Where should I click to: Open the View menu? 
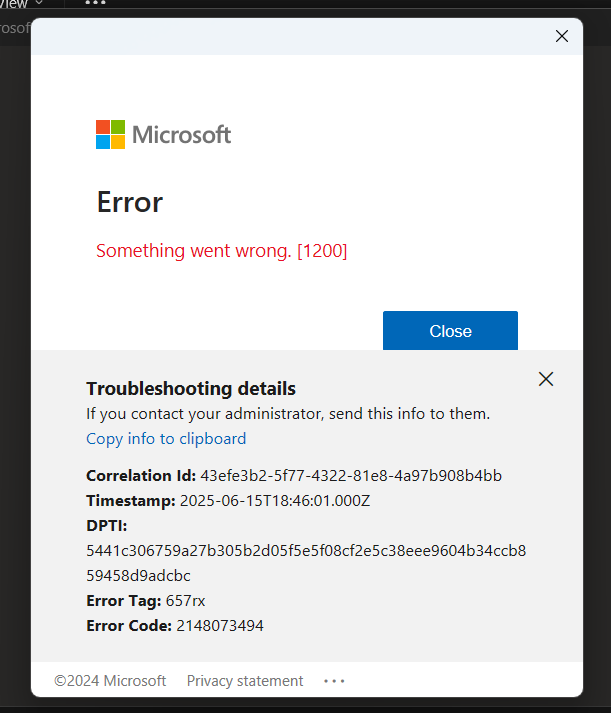click(x=14, y=4)
